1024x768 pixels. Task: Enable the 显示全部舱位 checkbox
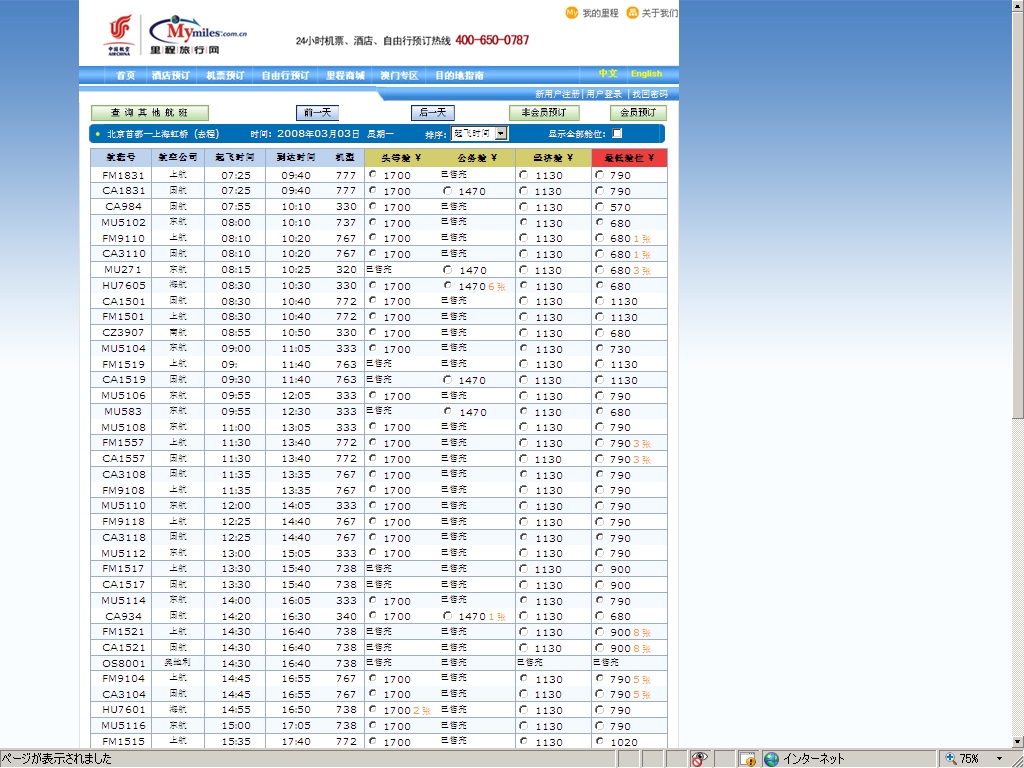point(617,133)
